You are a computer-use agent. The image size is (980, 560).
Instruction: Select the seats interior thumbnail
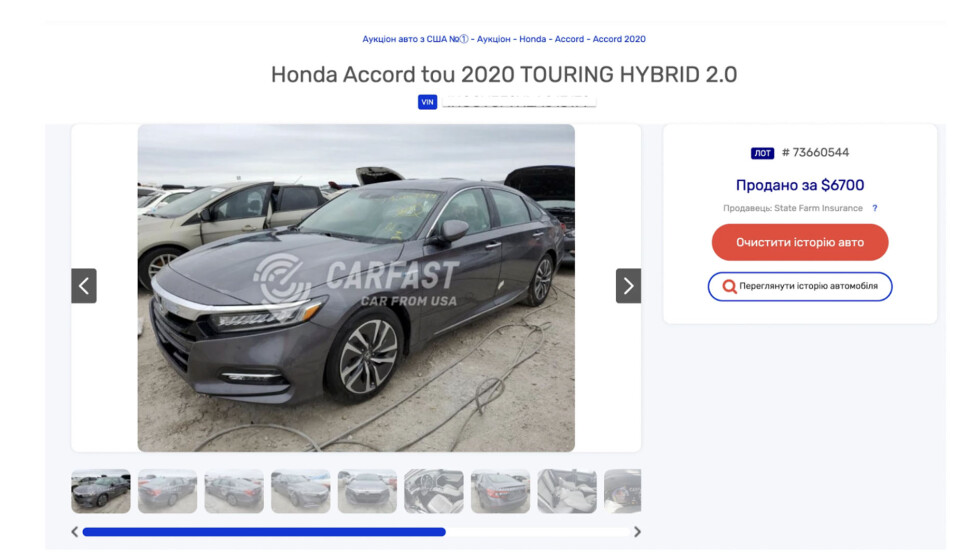pyautogui.click(x=567, y=491)
